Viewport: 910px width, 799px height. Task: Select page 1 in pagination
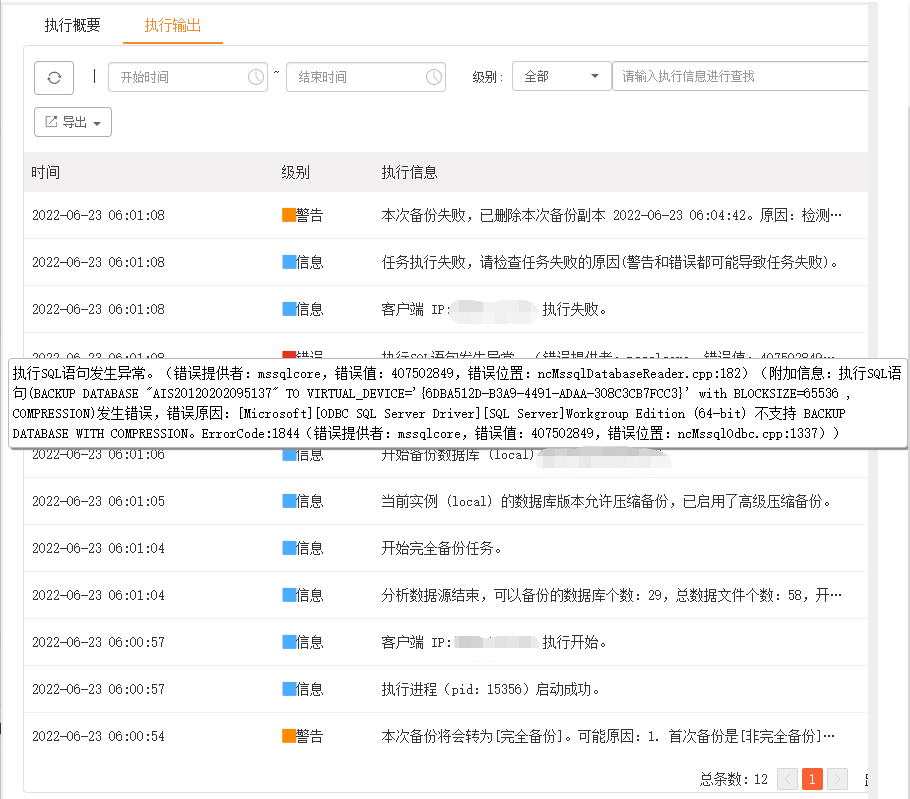tap(812, 779)
